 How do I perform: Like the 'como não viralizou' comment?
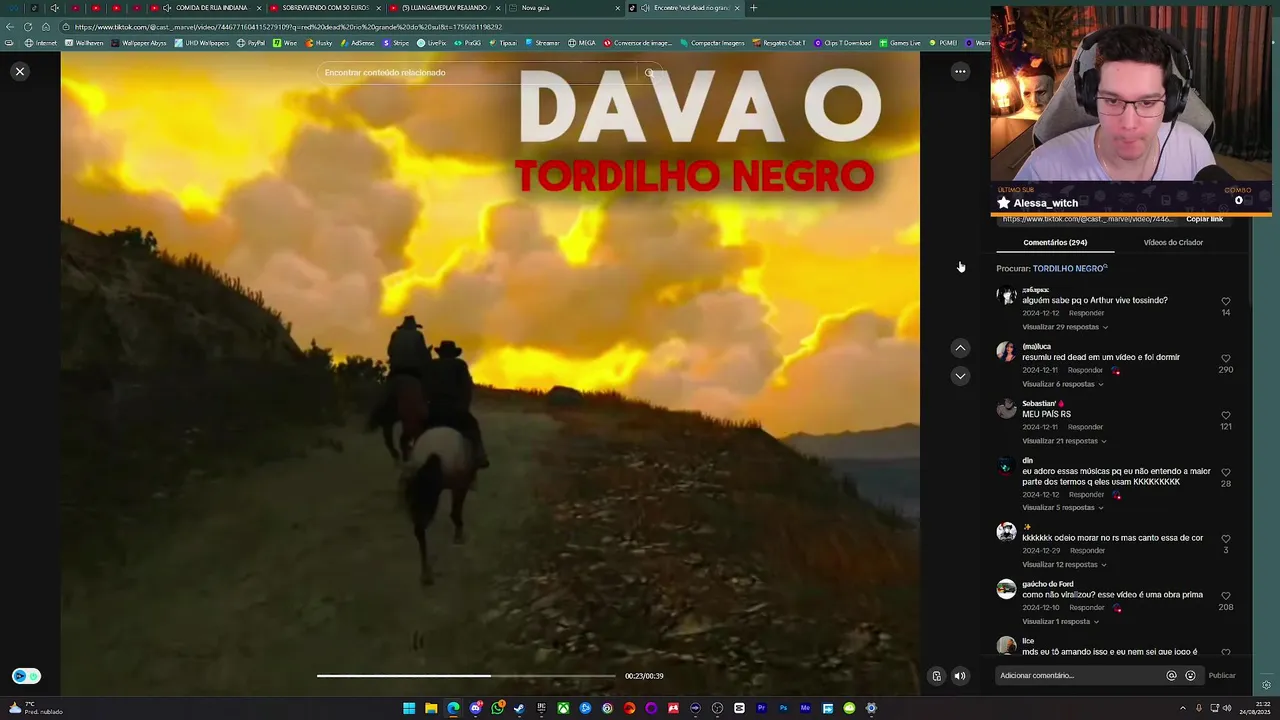pyautogui.click(x=1226, y=596)
